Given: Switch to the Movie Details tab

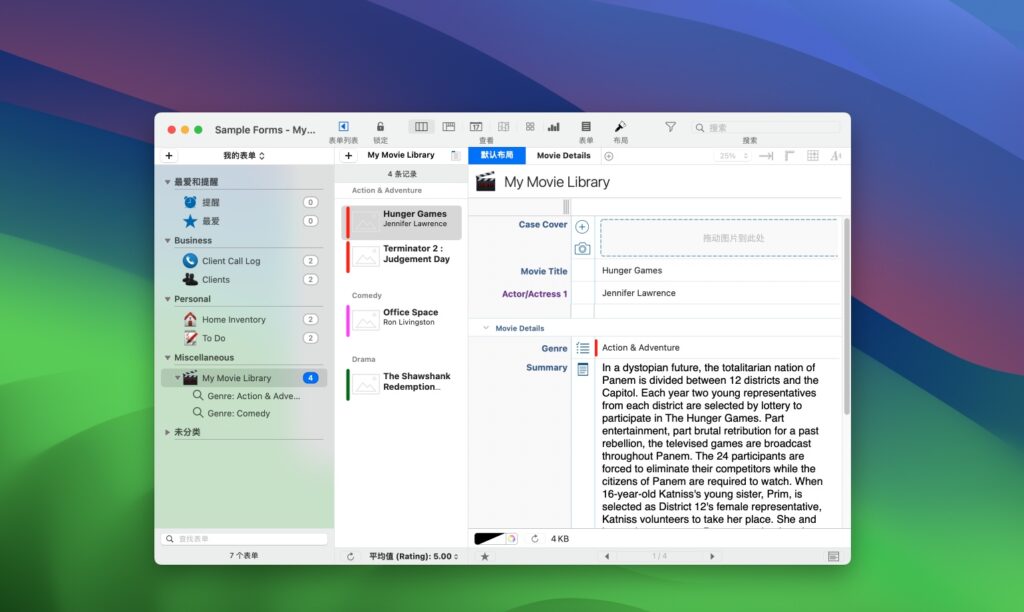Looking at the screenshot, I should 562,155.
